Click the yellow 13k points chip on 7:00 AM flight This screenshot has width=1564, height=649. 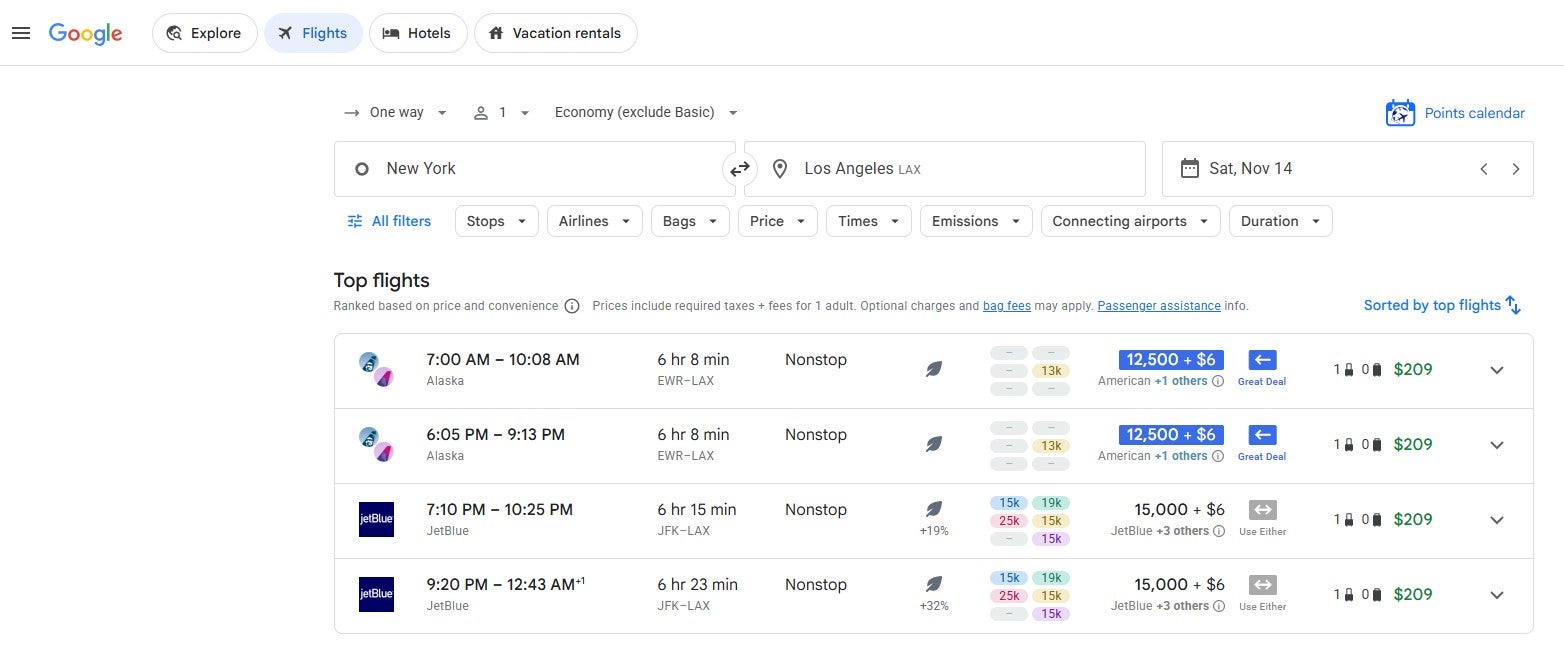click(1051, 371)
